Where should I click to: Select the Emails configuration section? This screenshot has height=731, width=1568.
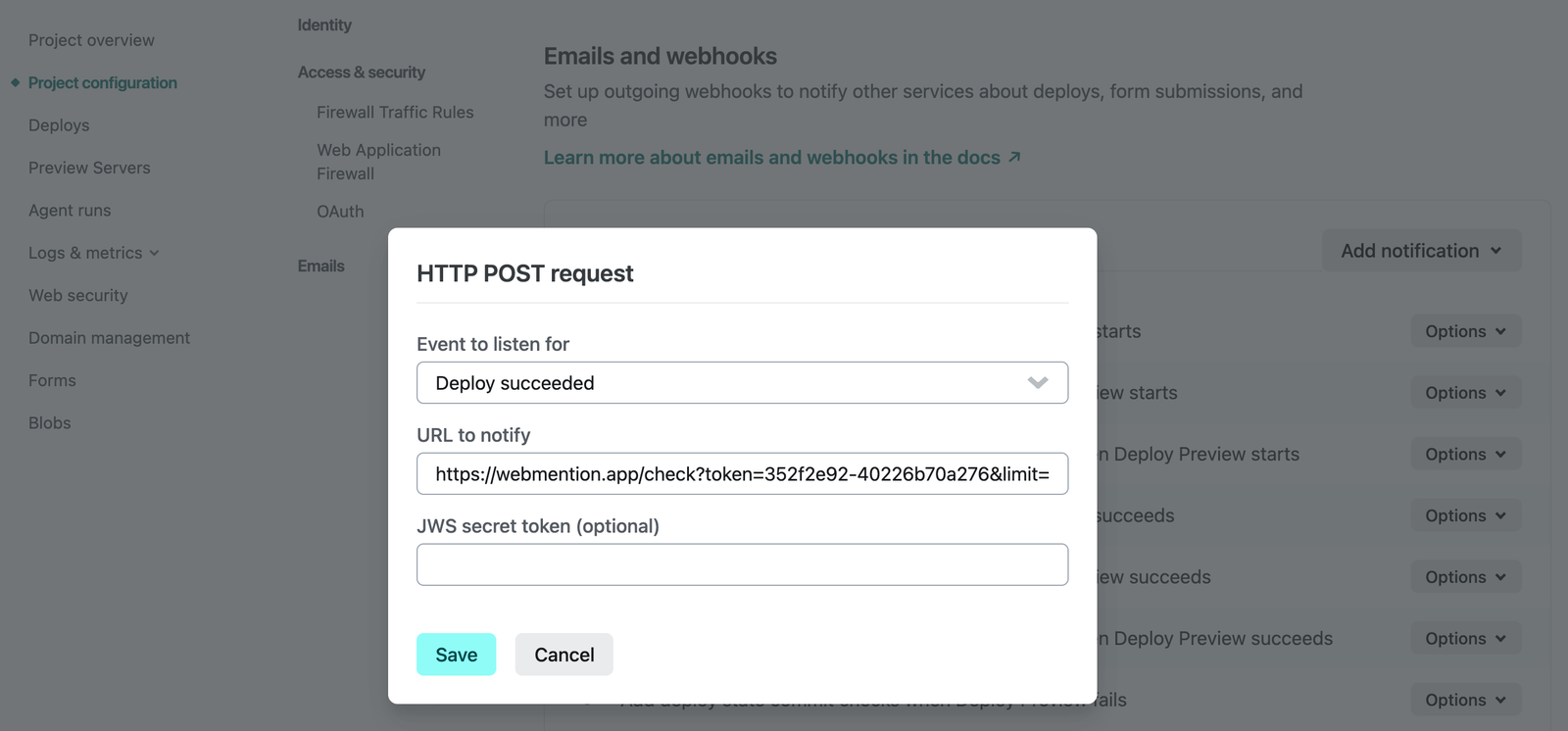tap(320, 265)
